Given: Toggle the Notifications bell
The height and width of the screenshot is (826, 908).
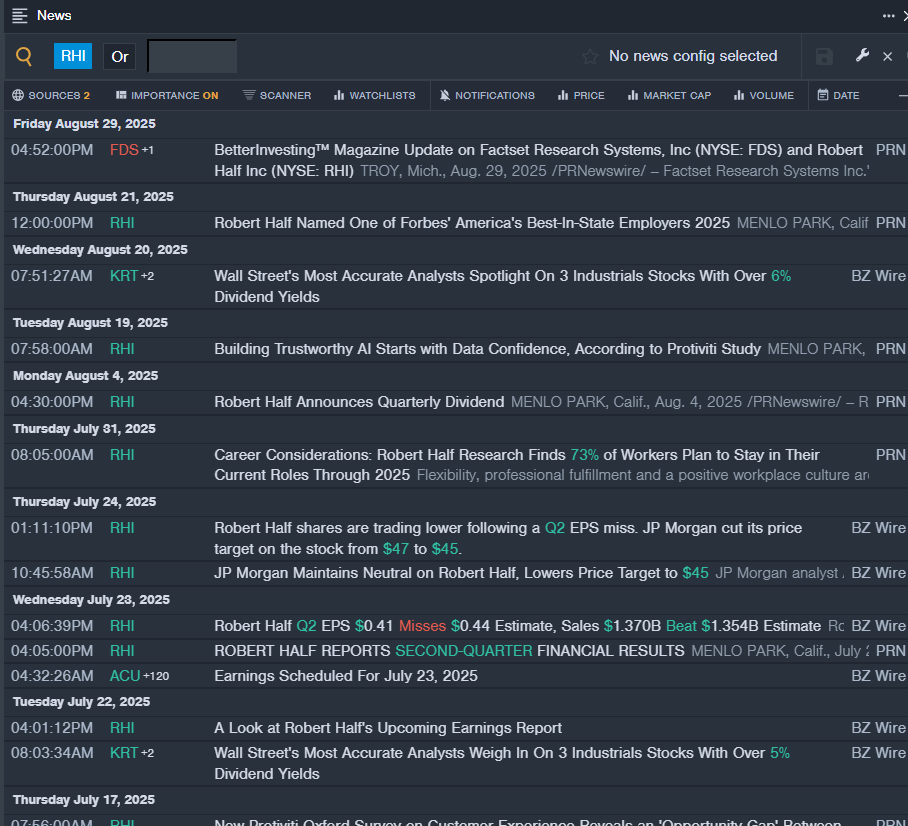Looking at the screenshot, I should (487, 96).
